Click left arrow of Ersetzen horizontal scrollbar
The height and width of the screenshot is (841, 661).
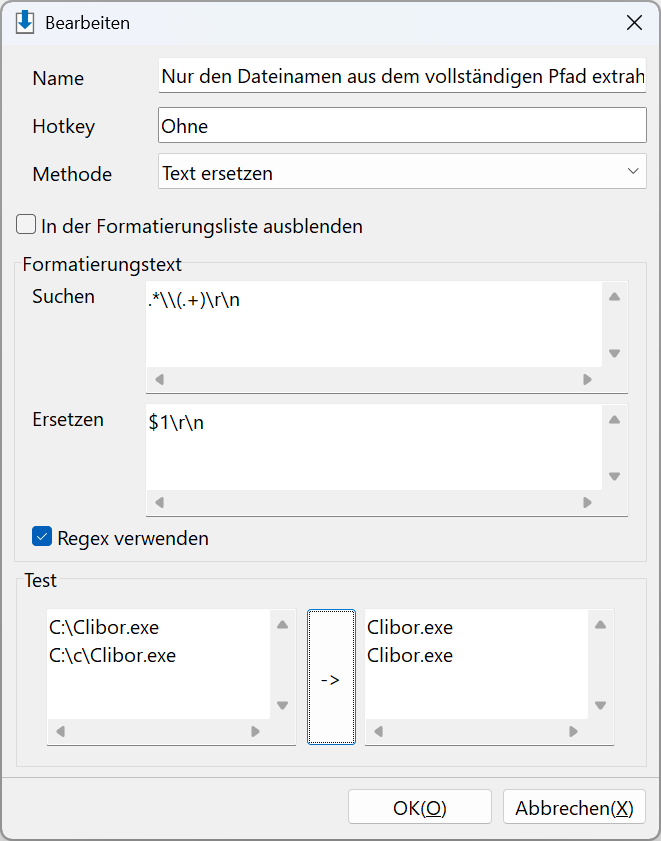tap(159, 503)
